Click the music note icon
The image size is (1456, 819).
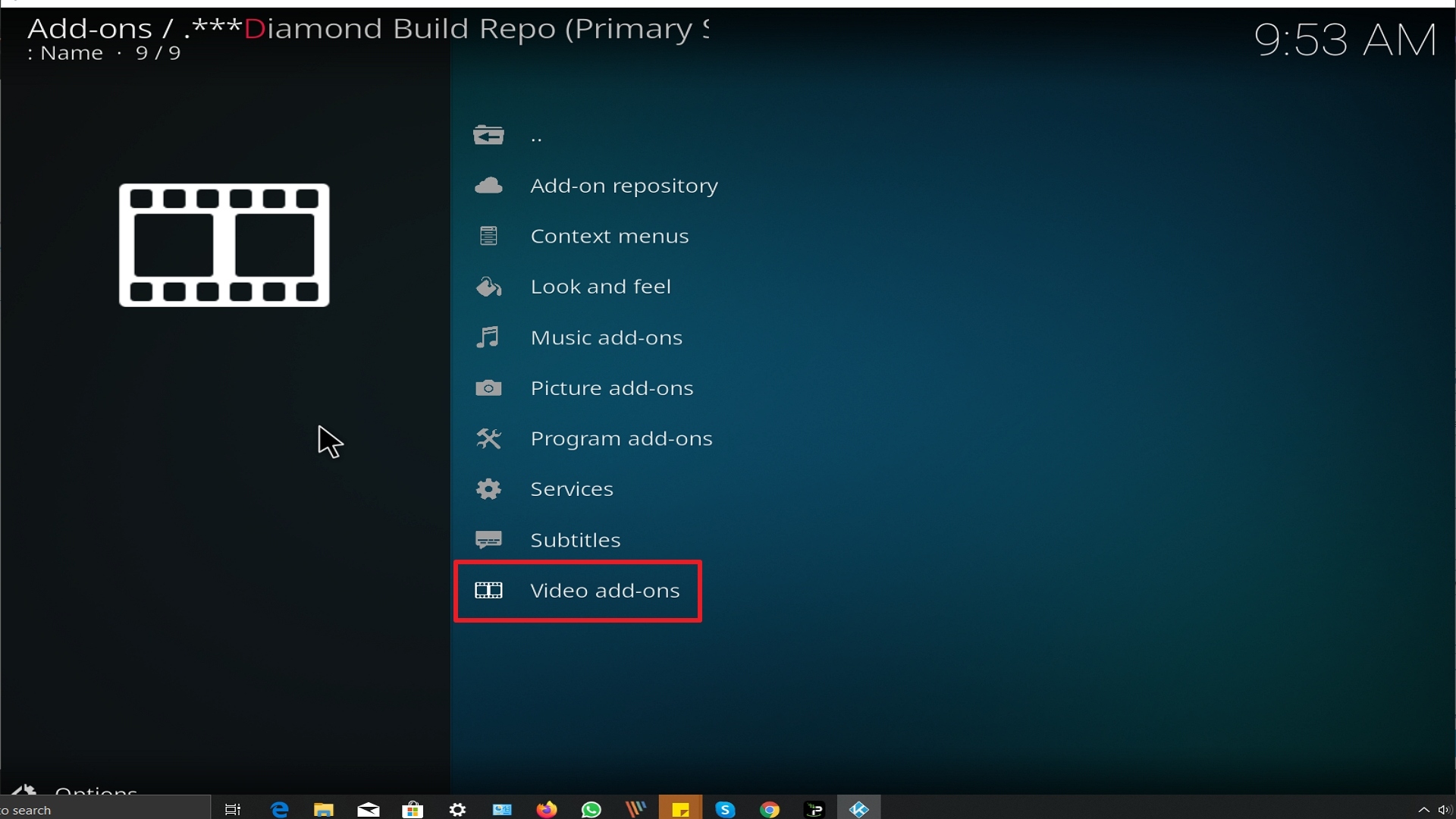tap(488, 337)
